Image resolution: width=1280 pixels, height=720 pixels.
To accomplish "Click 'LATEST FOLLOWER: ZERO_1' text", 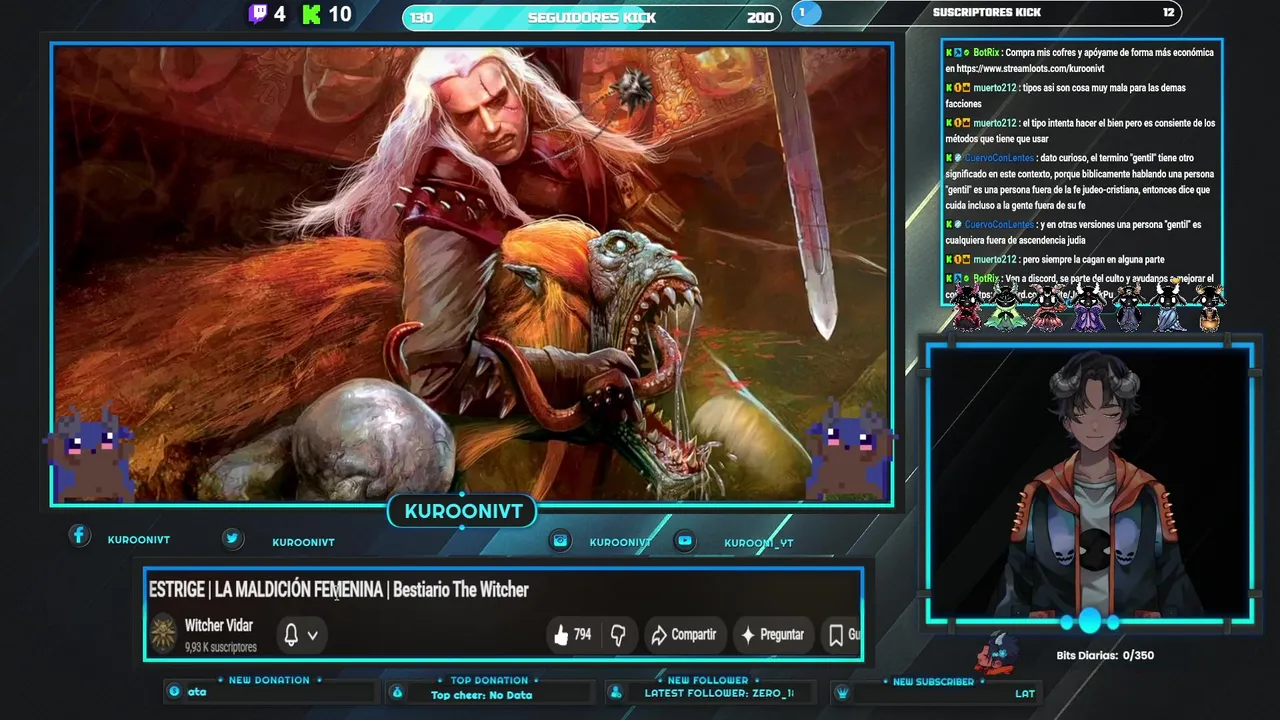I will tap(719, 693).
